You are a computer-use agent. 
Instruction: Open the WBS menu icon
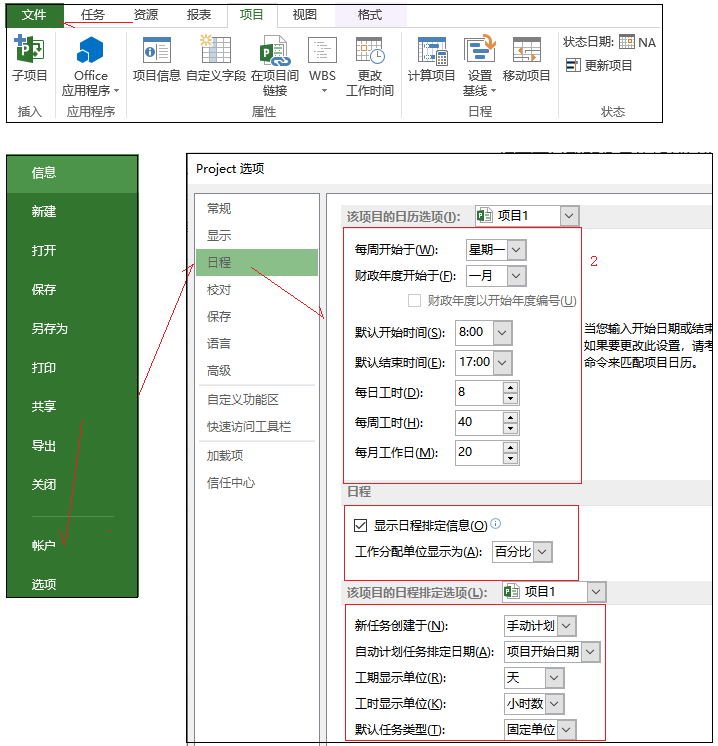coord(322,50)
